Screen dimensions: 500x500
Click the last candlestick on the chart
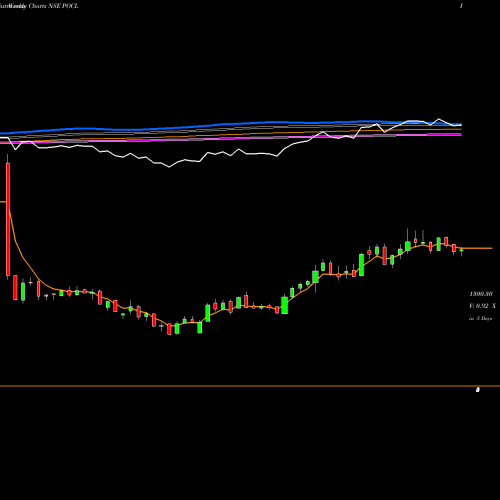(461, 251)
